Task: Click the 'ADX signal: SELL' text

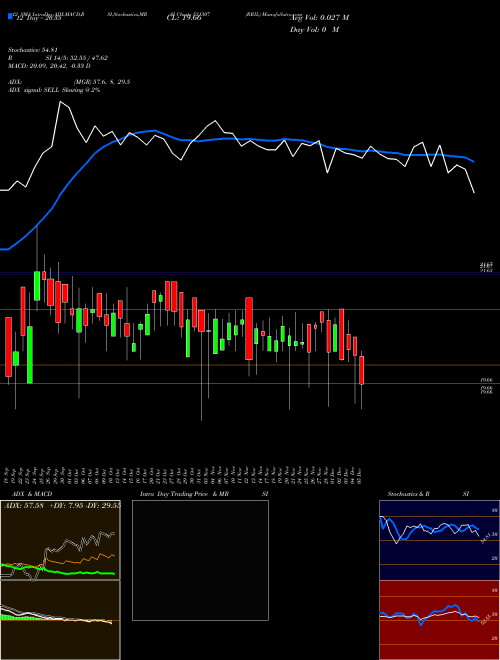Action: 54,90
